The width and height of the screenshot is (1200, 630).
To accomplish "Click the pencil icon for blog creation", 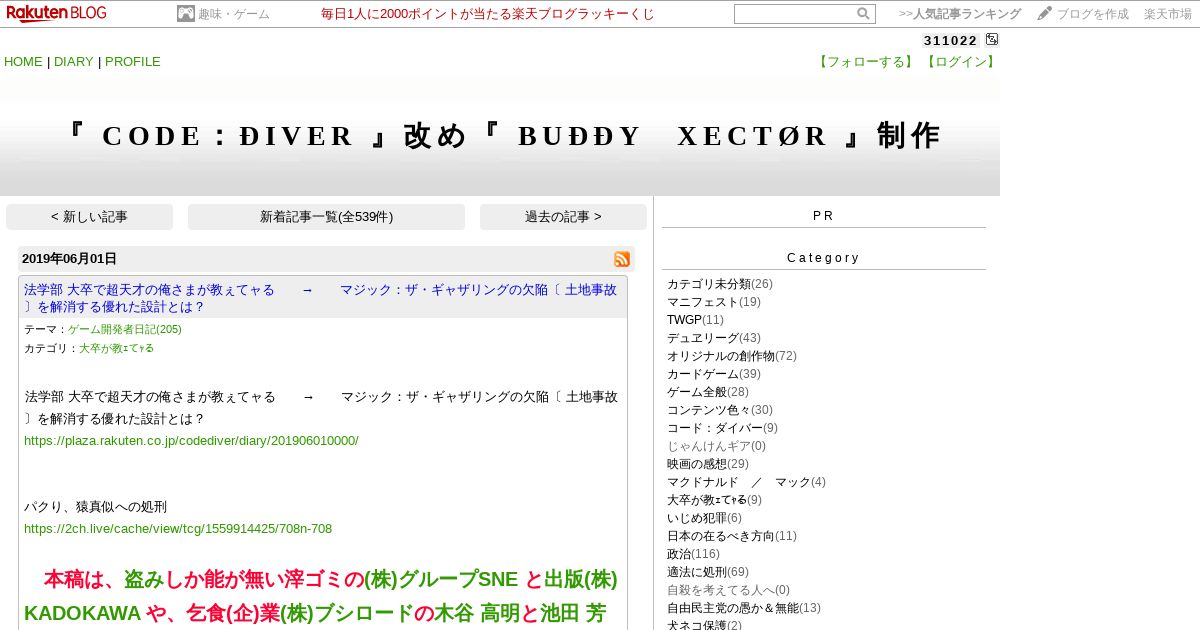I will (1045, 13).
